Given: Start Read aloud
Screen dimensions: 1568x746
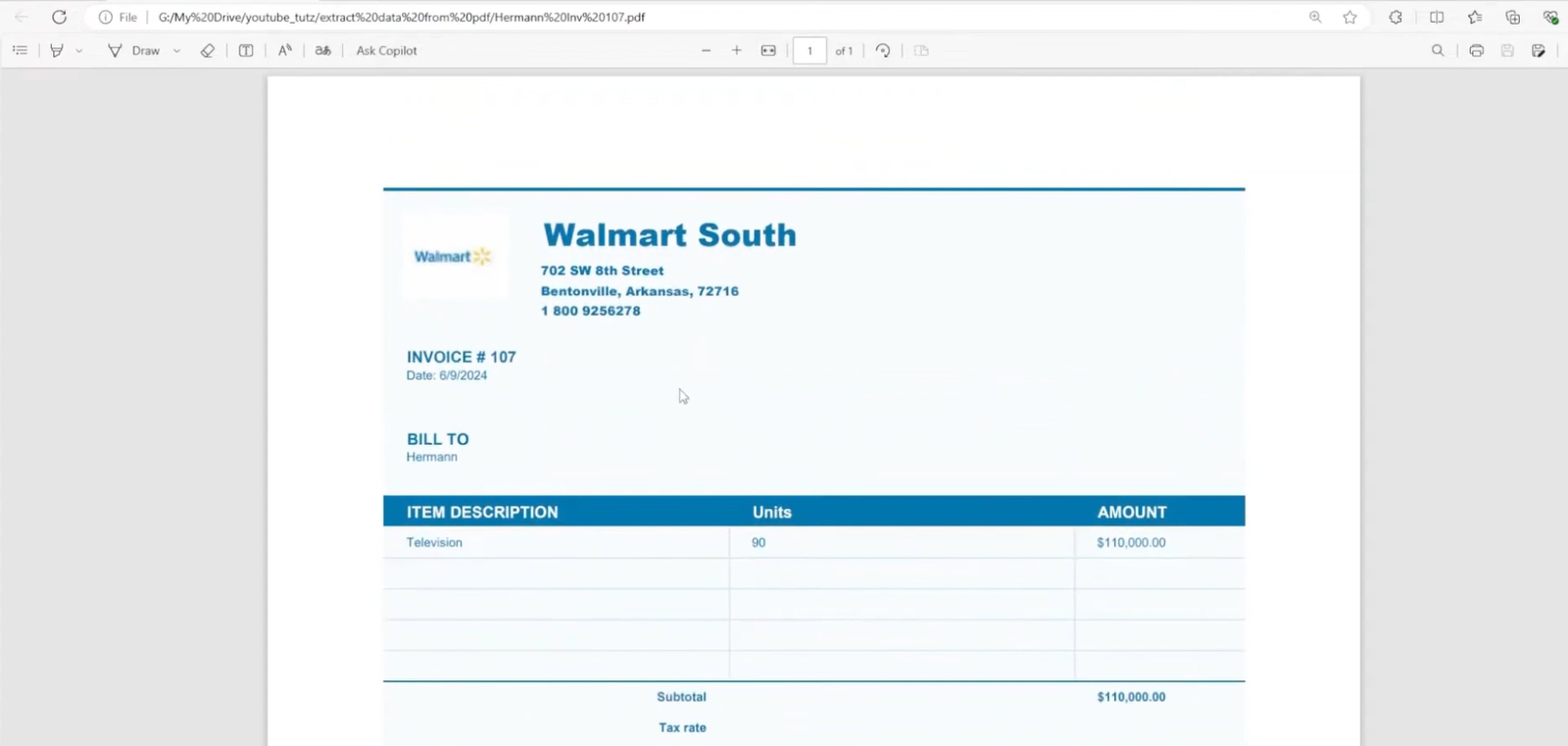Looking at the screenshot, I should pyautogui.click(x=284, y=50).
